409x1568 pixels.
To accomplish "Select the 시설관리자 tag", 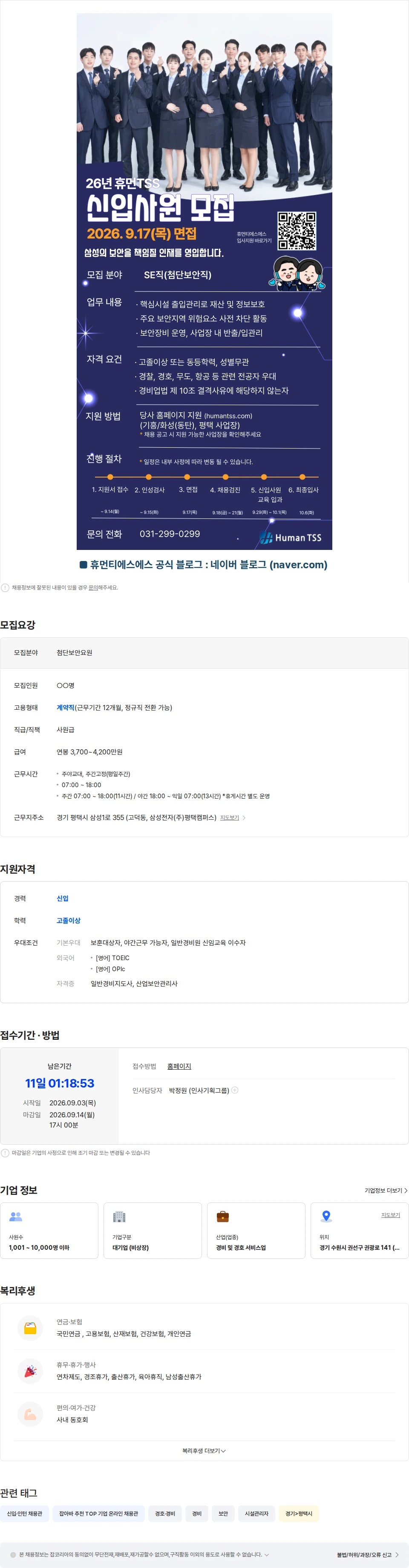I will tap(257, 1513).
